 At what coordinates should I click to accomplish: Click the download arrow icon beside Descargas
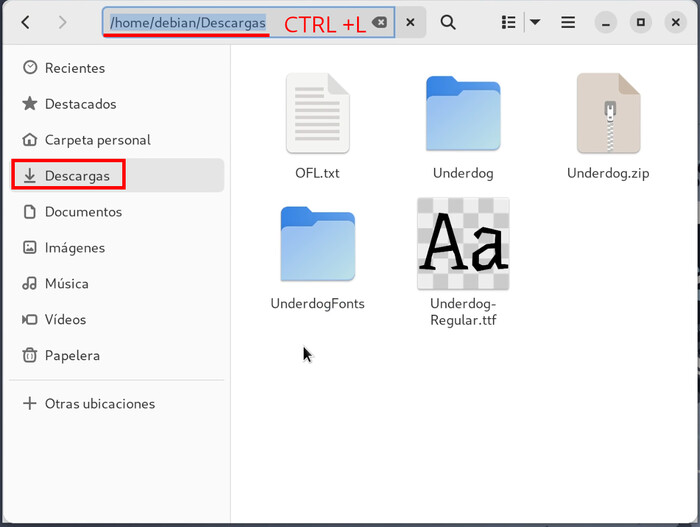(30, 176)
